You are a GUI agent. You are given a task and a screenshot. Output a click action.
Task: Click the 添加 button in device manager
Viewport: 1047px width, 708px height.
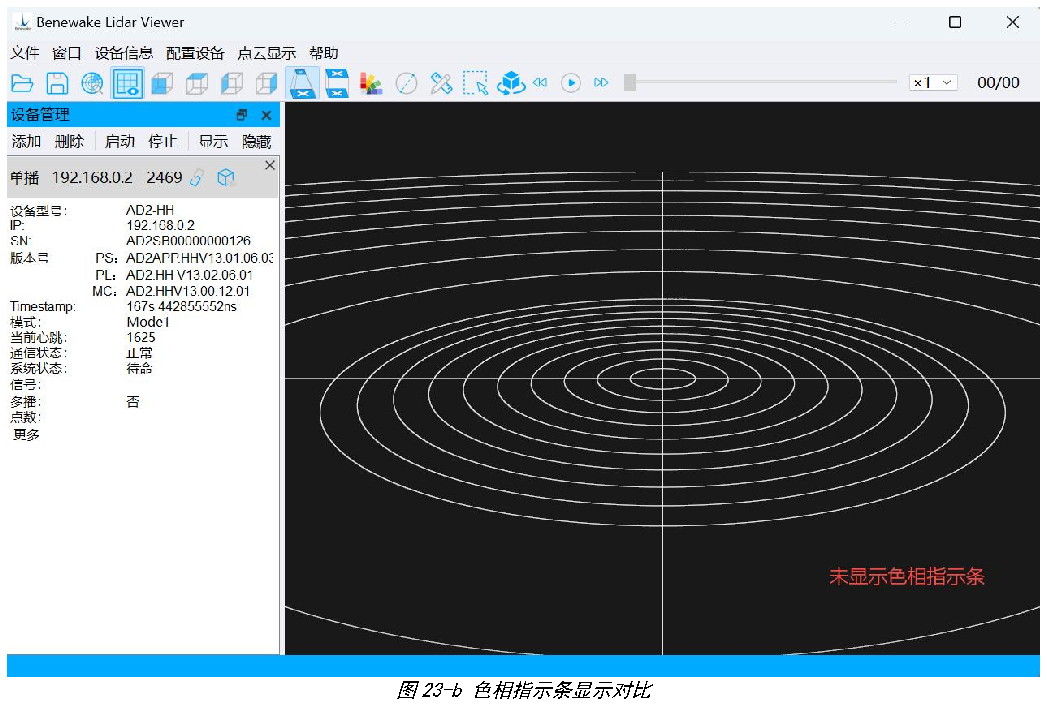[x=26, y=142]
